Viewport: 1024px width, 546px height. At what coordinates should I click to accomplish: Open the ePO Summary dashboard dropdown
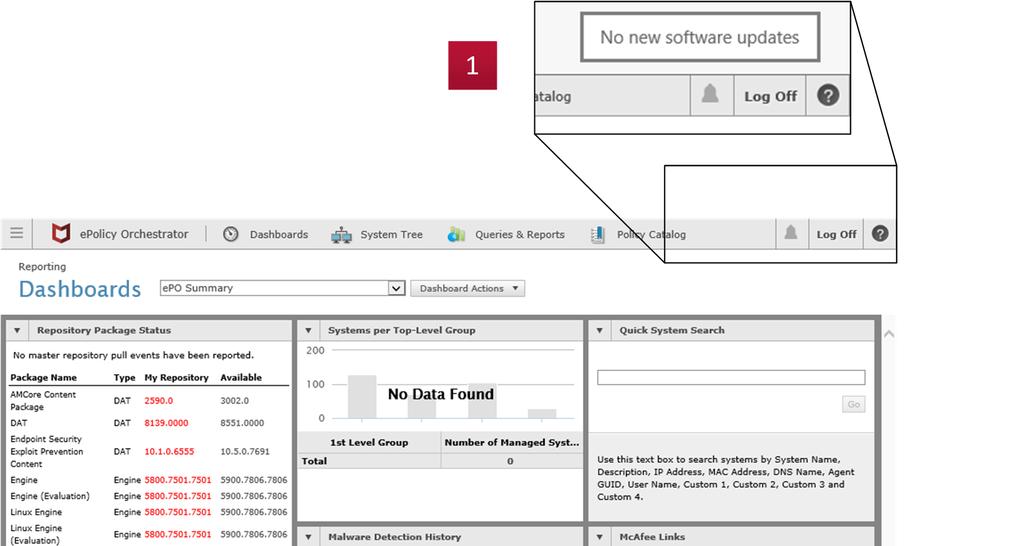pyautogui.click(x=283, y=288)
